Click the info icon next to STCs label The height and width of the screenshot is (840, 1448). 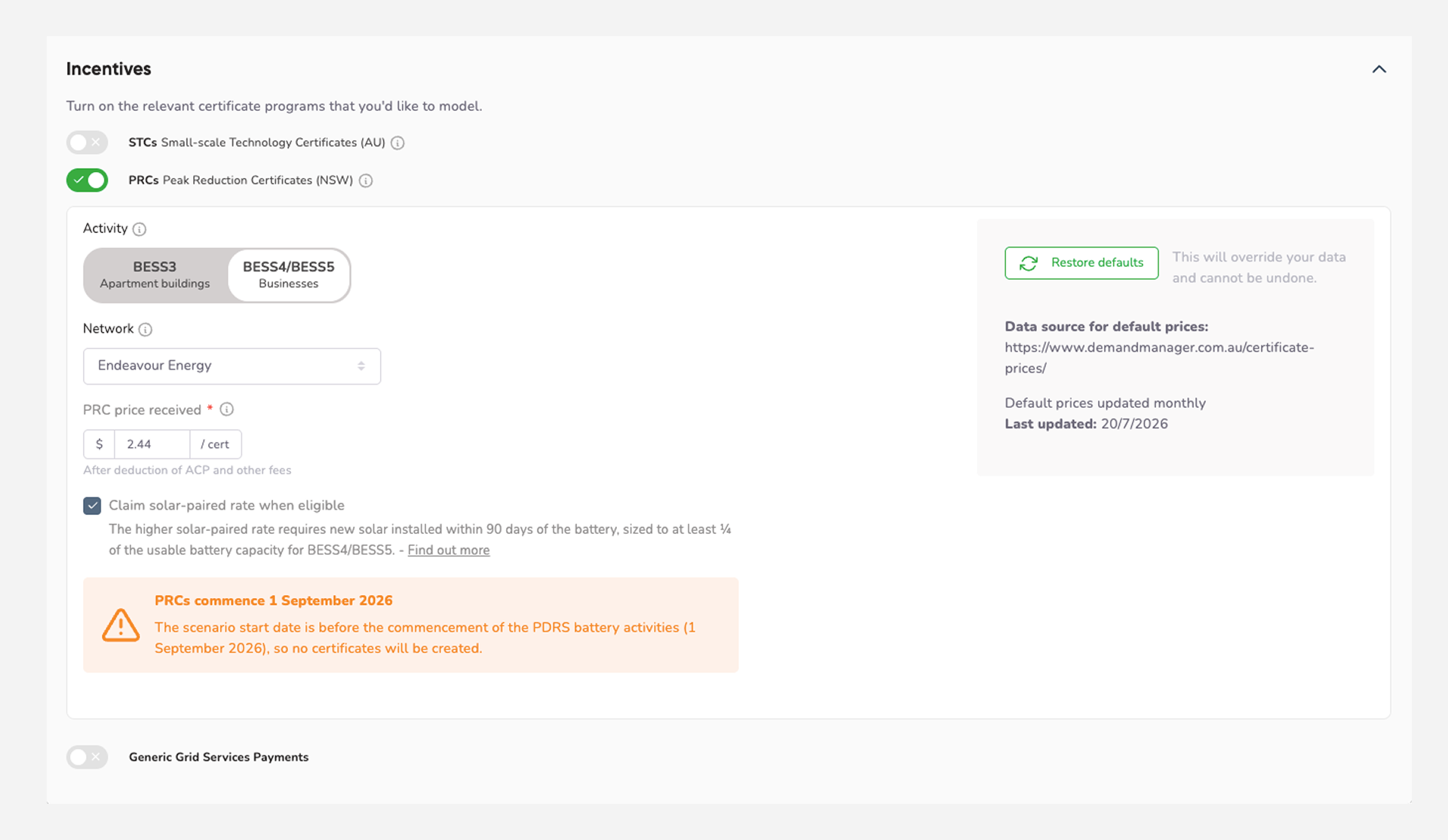point(397,143)
